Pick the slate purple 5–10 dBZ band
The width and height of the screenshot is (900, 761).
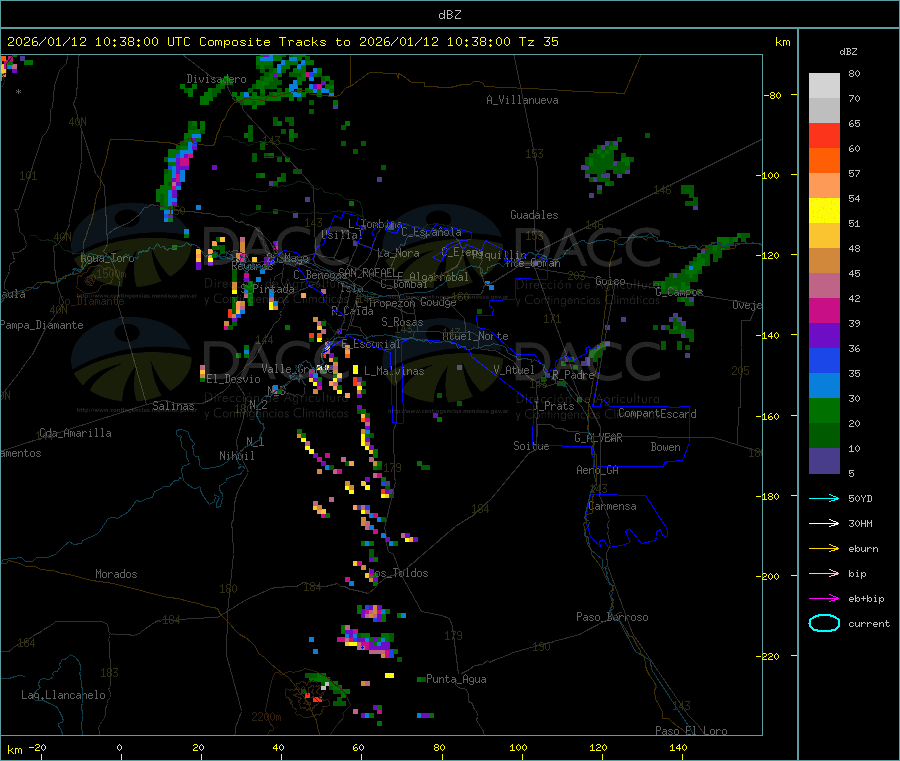pos(824,461)
